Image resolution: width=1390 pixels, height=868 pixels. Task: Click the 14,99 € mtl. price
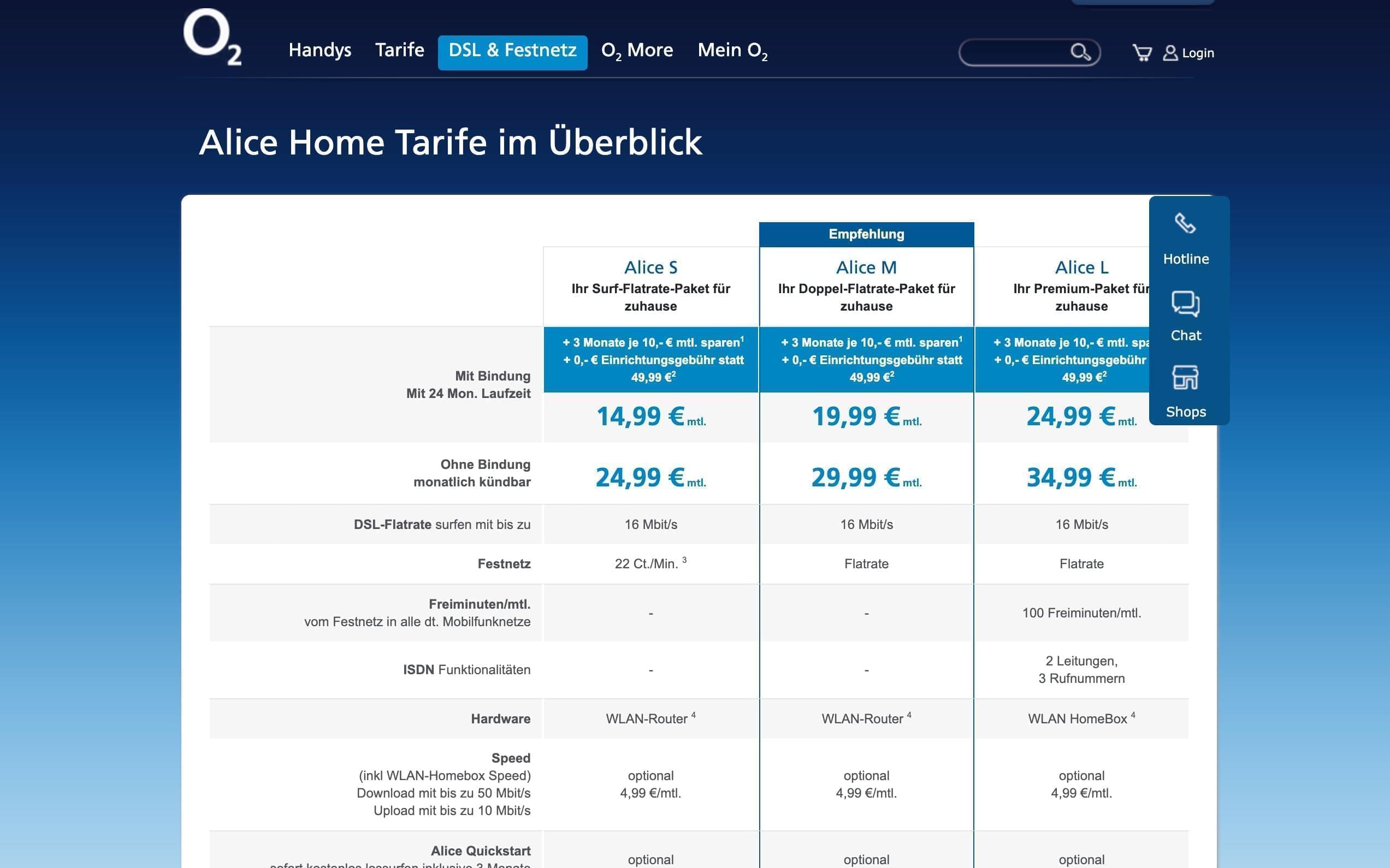click(651, 417)
